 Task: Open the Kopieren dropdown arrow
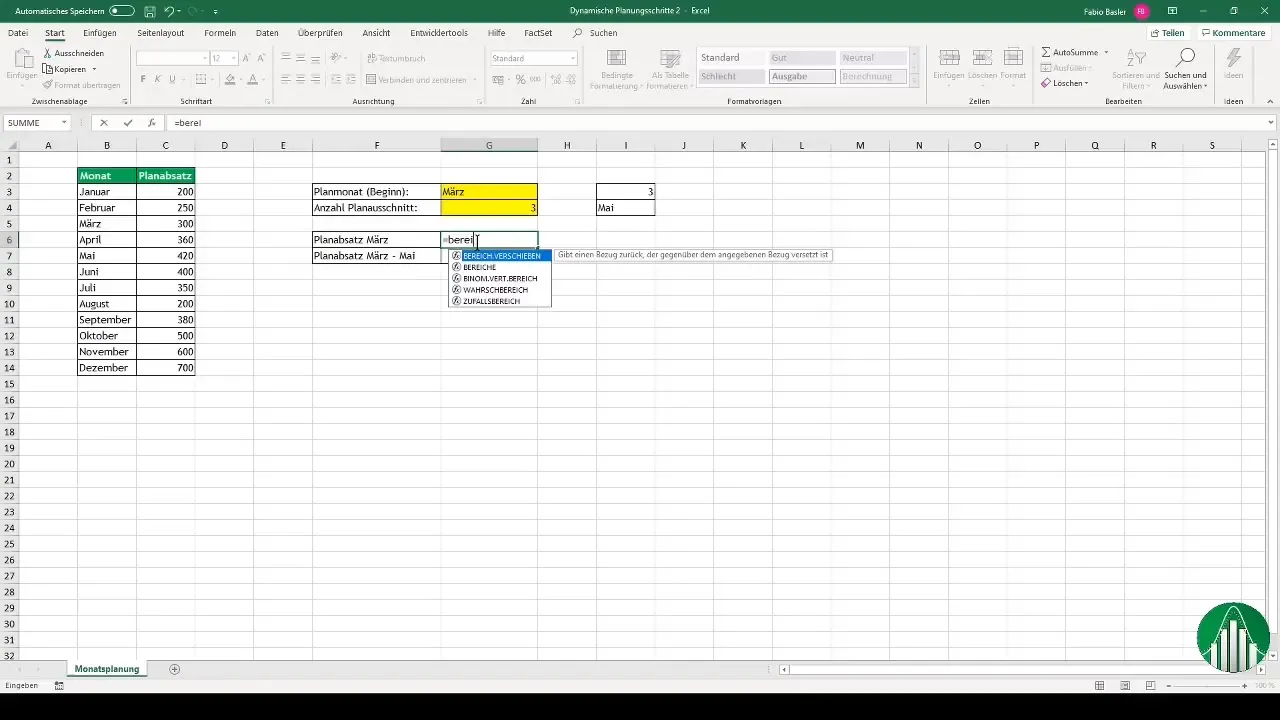94,69
